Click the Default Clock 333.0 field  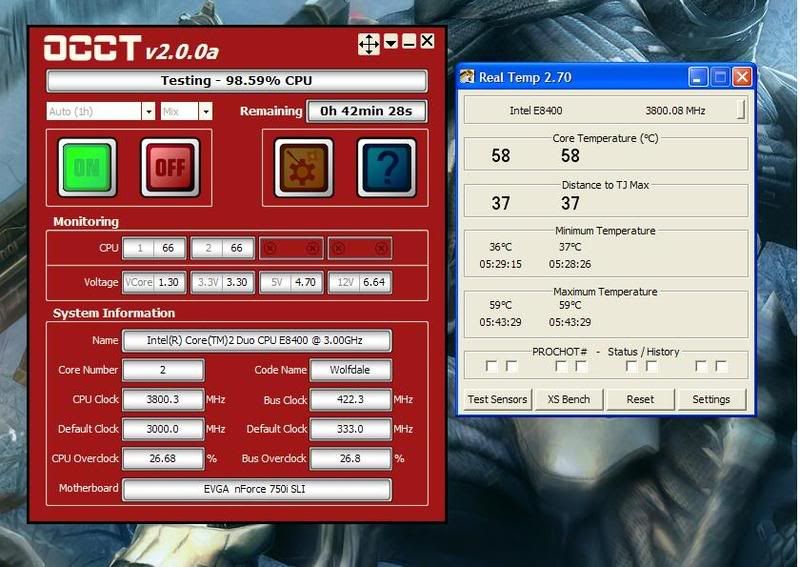click(351, 429)
